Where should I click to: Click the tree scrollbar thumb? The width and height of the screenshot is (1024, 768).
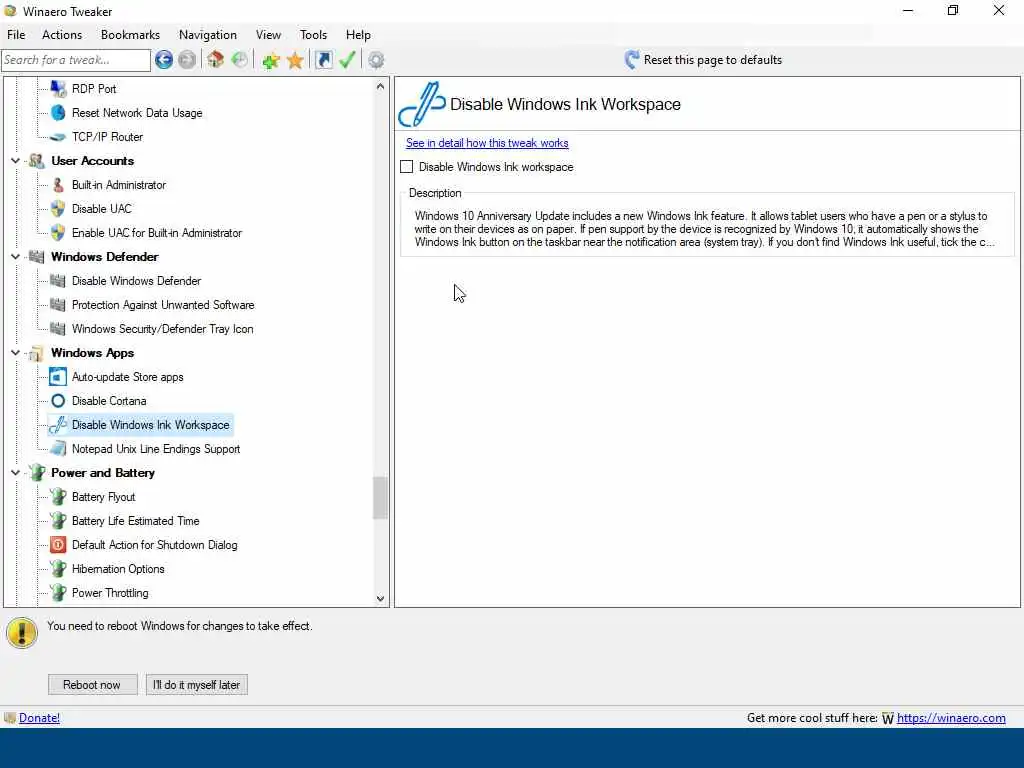380,498
